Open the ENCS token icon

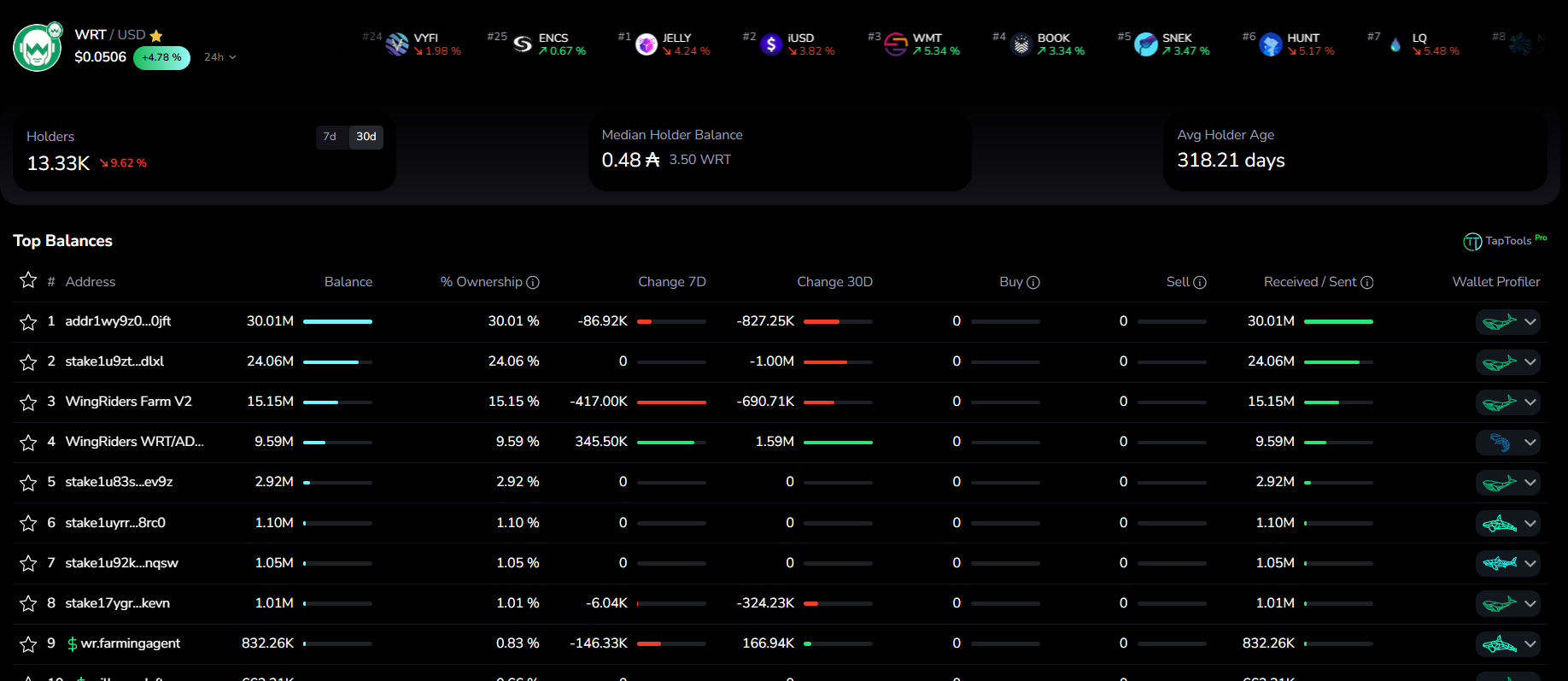coord(522,44)
